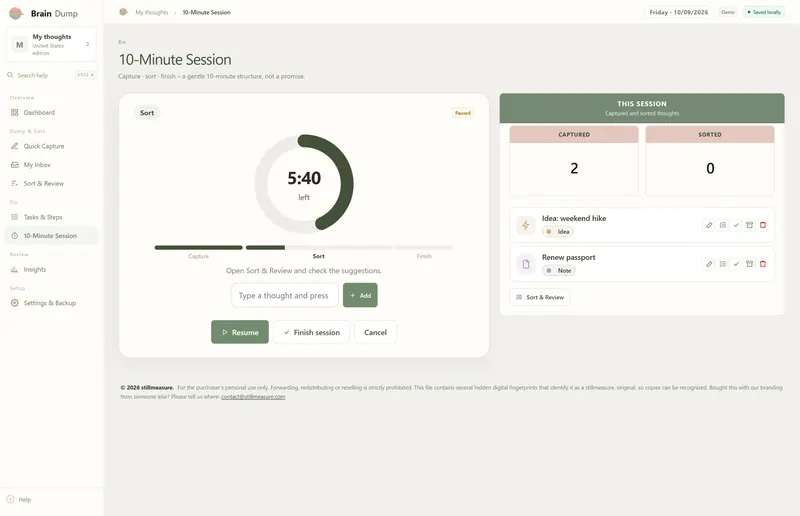The height and width of the screenshot is (516, 800).
Task: Click the breadcrumb logo icon
Action: [x=123, y=12]
